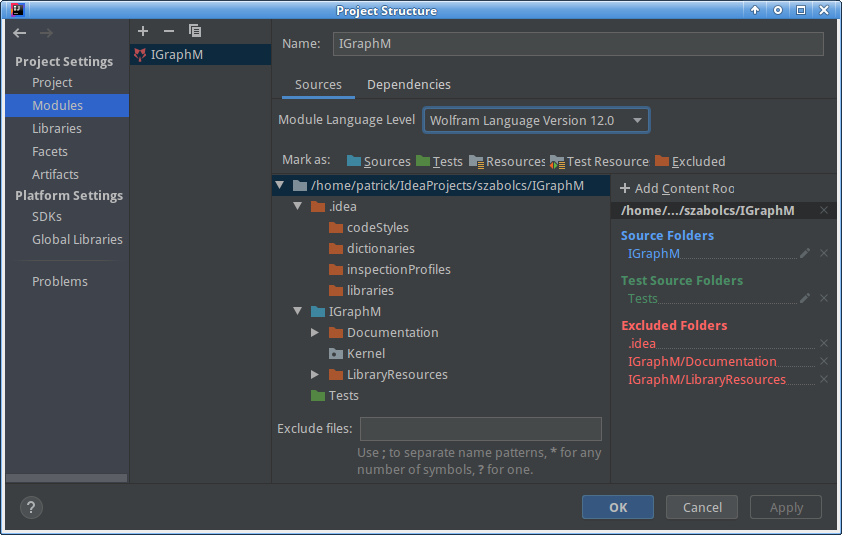Image resolution: width=842 pixels, height=535 pixels.
Task: Switch to the Dependencies tab
Action: click(x=408, y=85)
